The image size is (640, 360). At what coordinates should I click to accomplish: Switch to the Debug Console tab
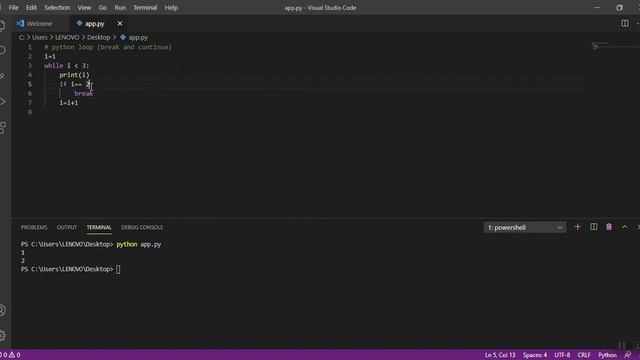(x=142, y=227)
